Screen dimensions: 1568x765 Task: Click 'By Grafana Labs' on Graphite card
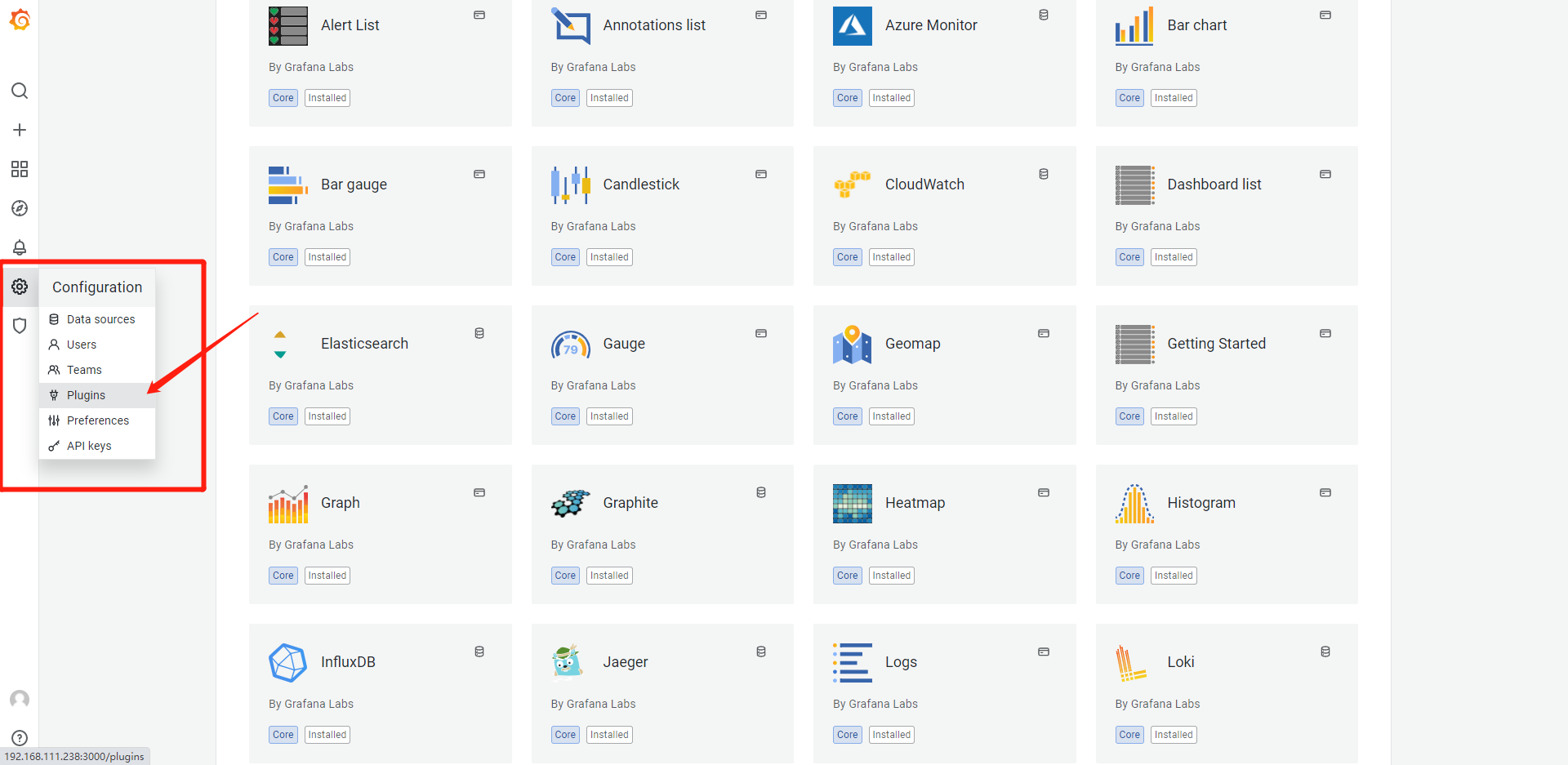tap(593, 545)
